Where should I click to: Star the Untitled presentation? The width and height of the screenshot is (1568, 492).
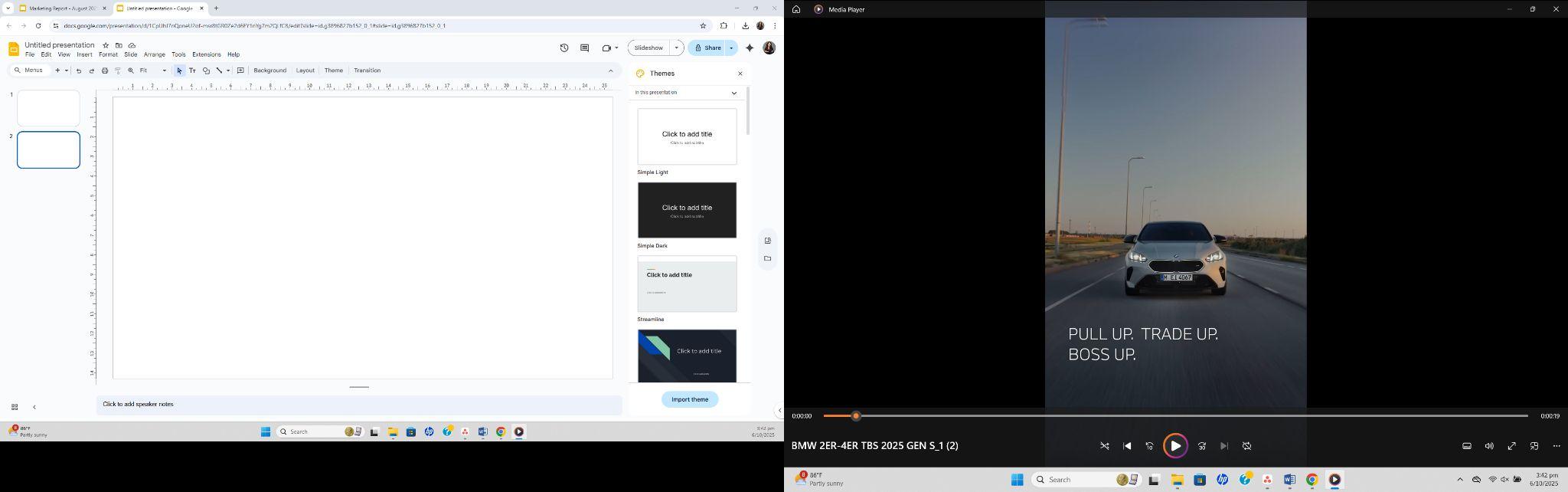[106, 45]
